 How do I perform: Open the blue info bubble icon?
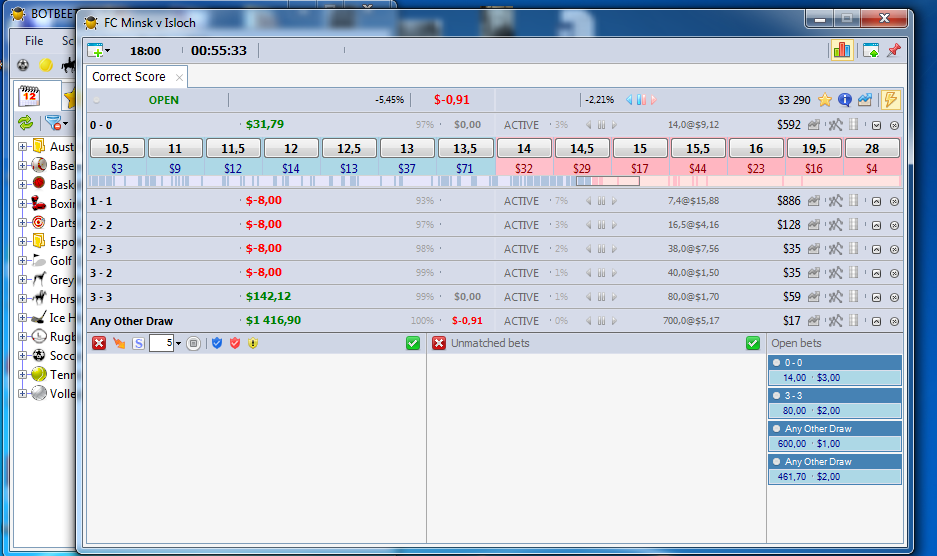[x=844, y=100]
